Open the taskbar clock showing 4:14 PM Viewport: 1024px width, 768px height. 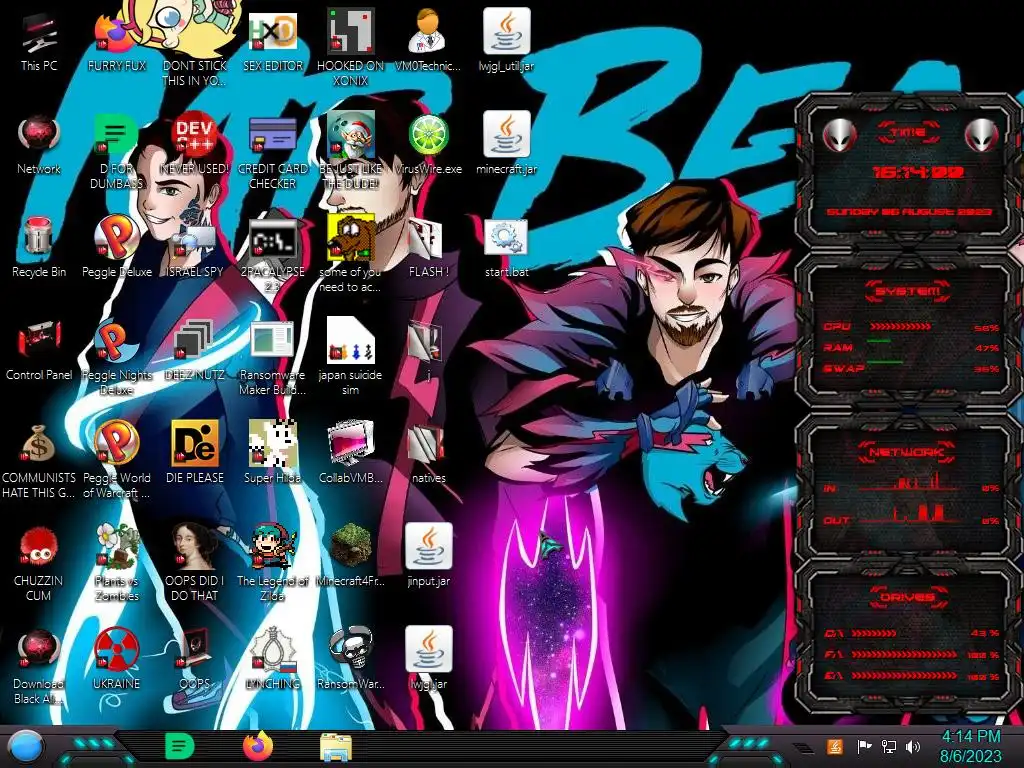(x=970, y=746)
